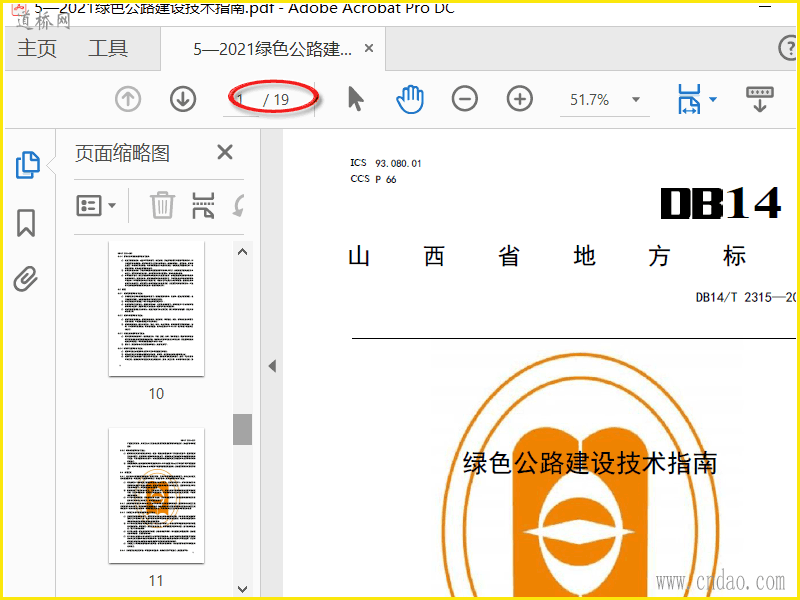800x600 pixels.
Task: Select page 10 thumbnail
Action: coord(157,309)
